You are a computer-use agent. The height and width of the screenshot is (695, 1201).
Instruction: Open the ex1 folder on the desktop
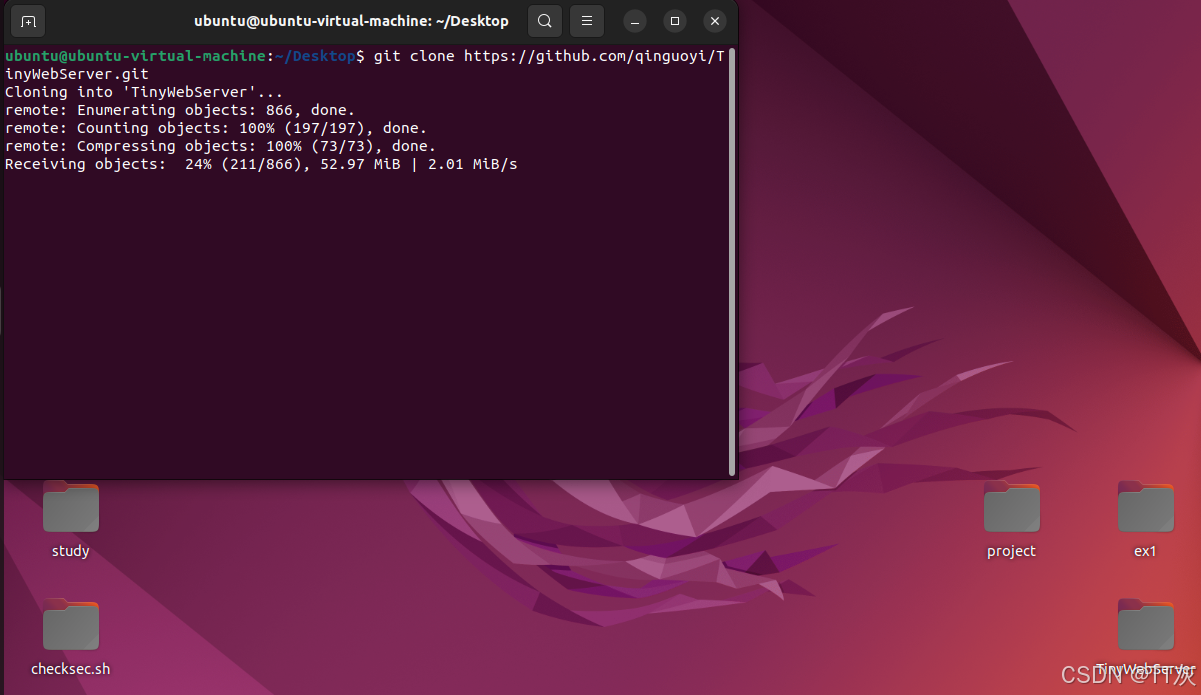click(1145, 507)
